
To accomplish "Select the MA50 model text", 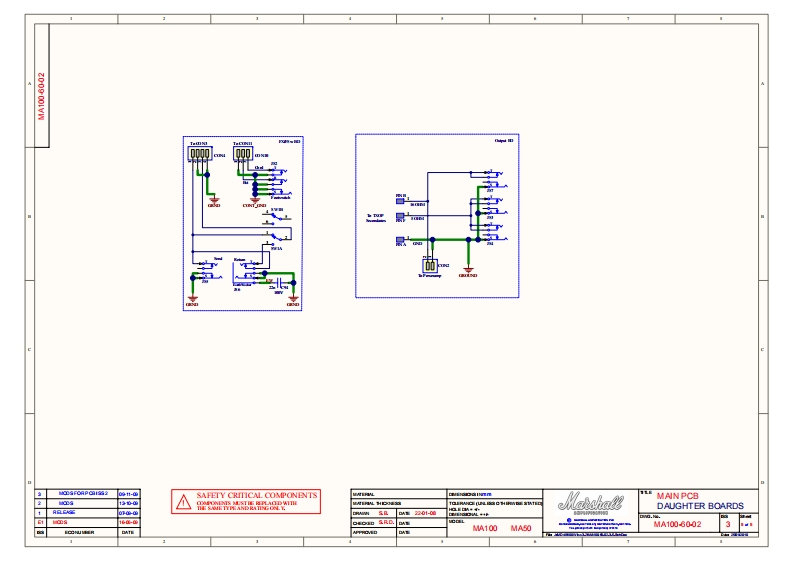I will 521,528.
